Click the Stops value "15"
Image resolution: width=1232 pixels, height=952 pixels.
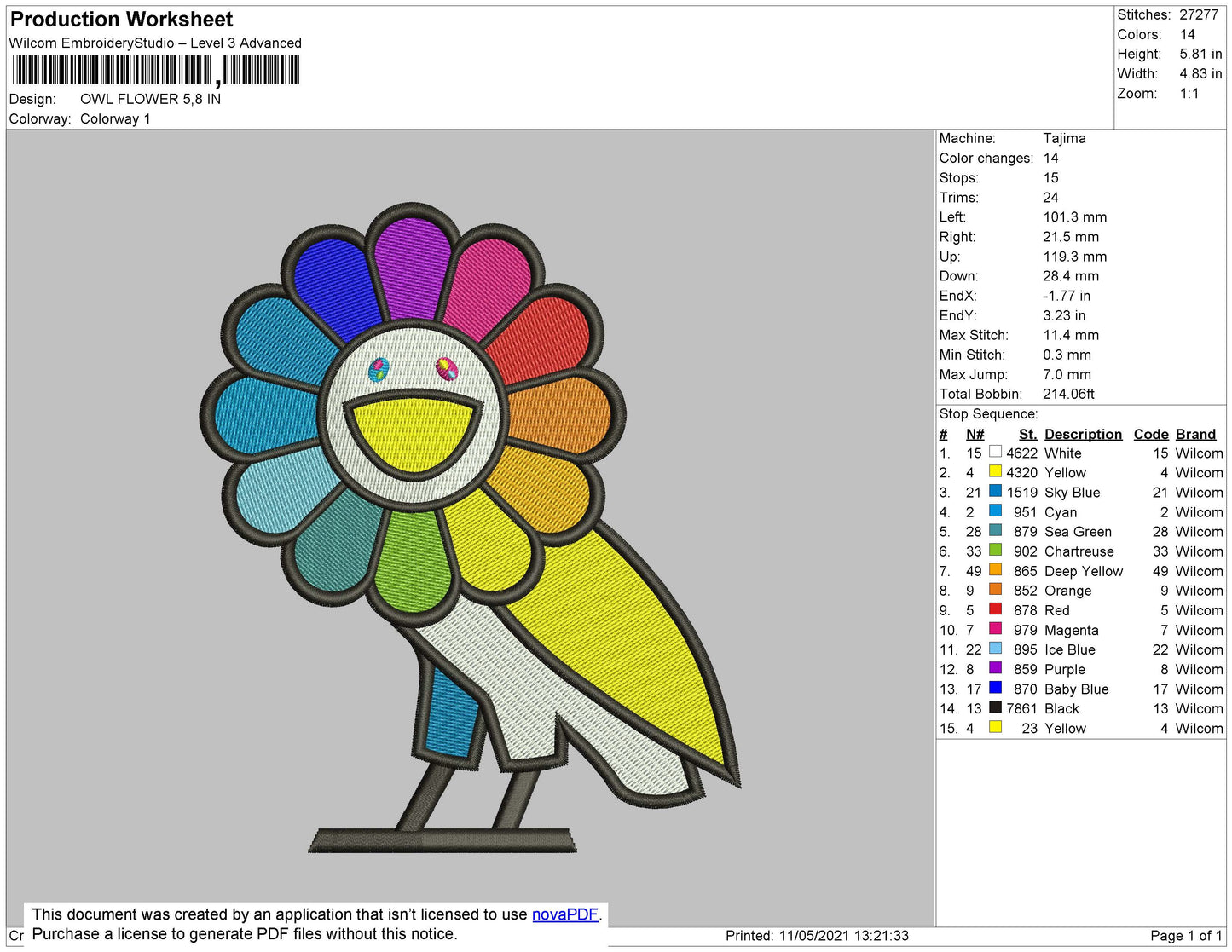pyautogui.click(x=1050, y=177)
